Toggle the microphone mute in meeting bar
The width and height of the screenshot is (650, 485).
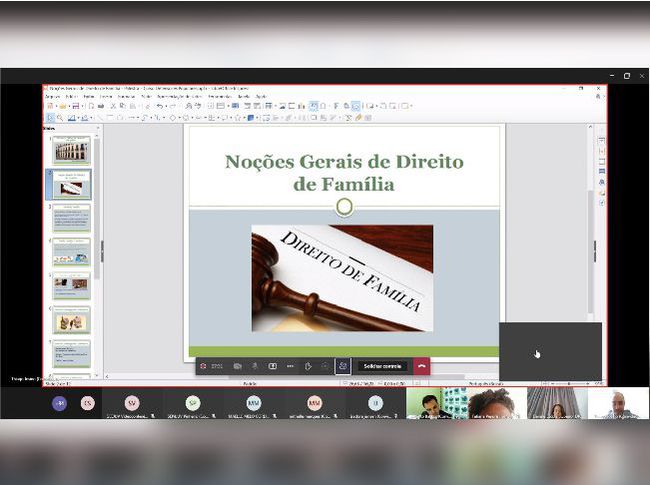[x=255, y=366]
